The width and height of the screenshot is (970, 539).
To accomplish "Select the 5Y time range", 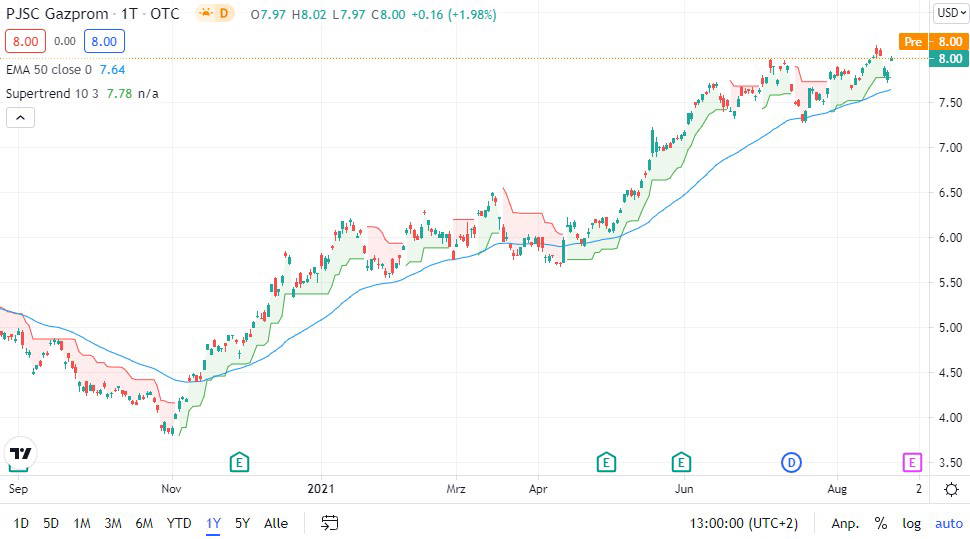I will 242,524.
